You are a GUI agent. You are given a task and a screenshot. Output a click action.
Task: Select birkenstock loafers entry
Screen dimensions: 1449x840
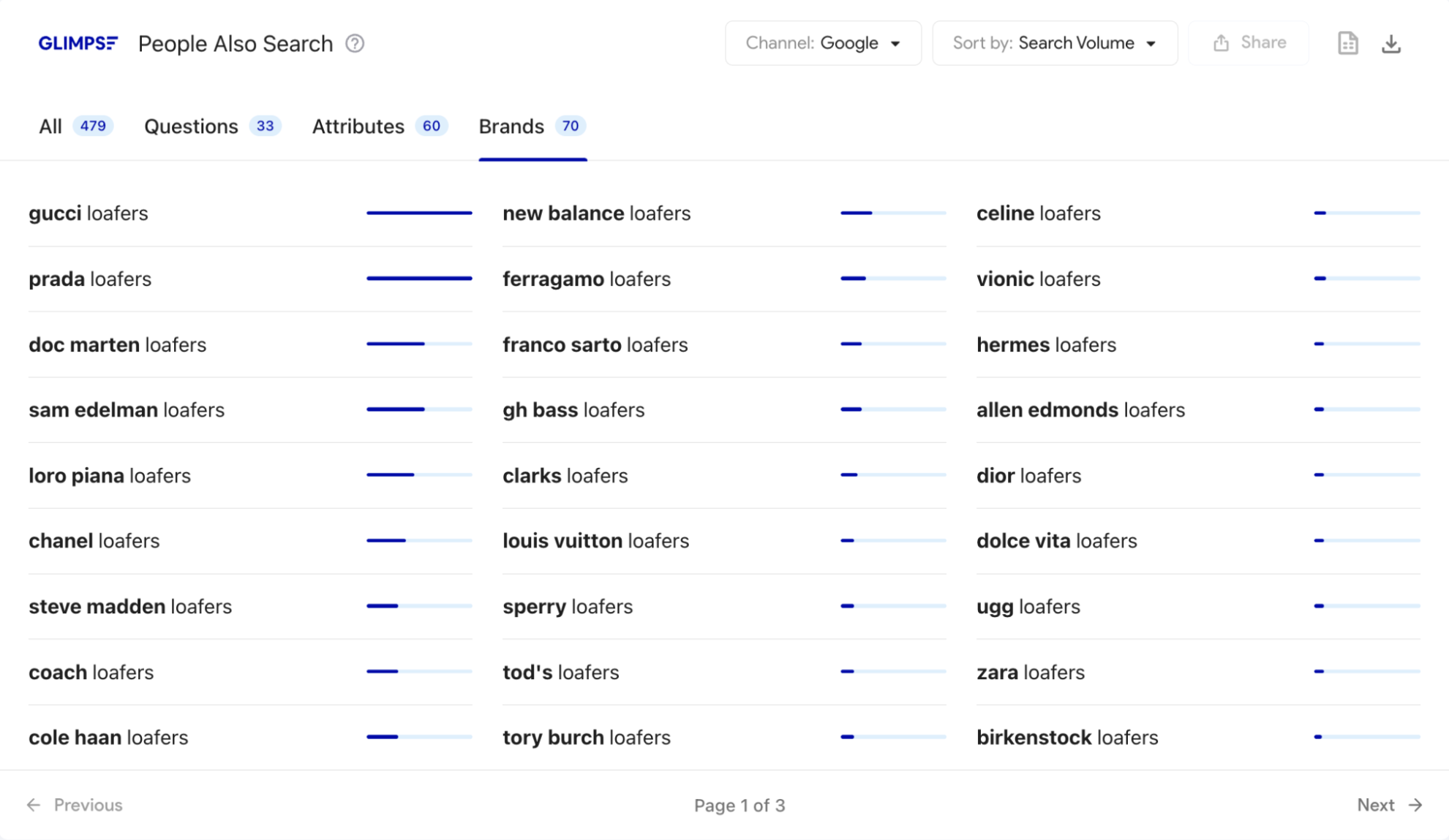click(x=1198, y=738)
